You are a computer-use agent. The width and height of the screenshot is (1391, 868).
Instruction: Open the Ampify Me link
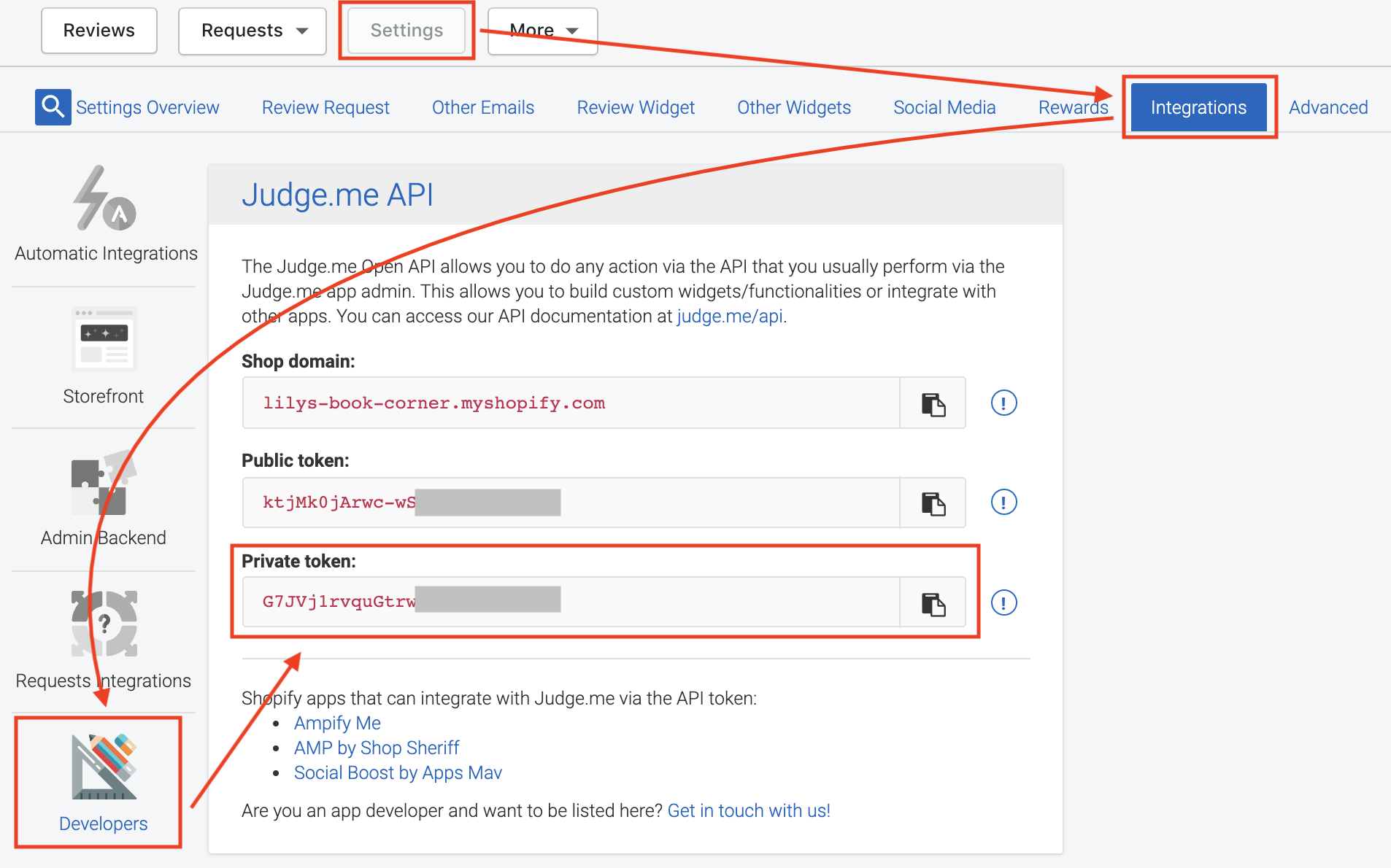337,723
